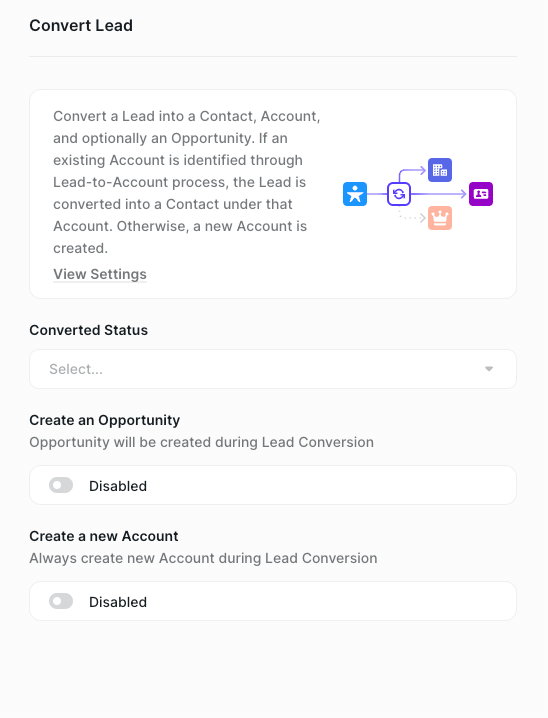Viewport: 548px width, 718px height.
Task: Open the View Settings link
Action: coord(100,274)
